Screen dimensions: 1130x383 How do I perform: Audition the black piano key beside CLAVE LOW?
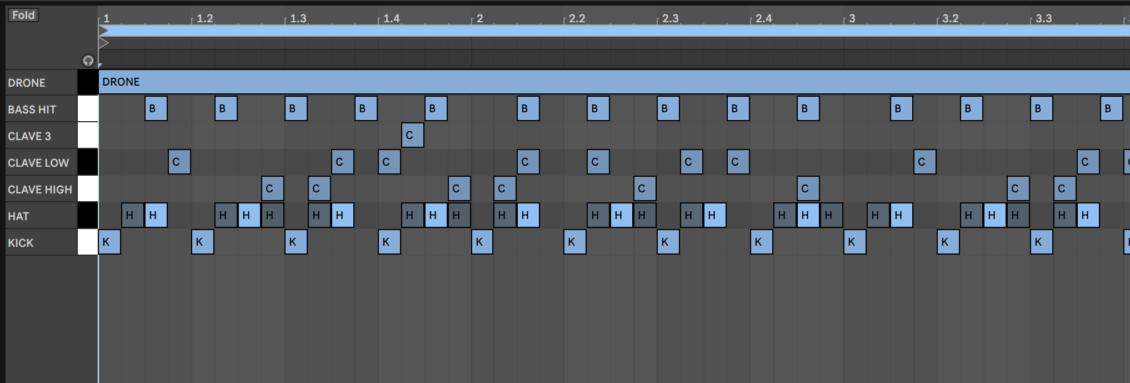[x=88, y=162]
